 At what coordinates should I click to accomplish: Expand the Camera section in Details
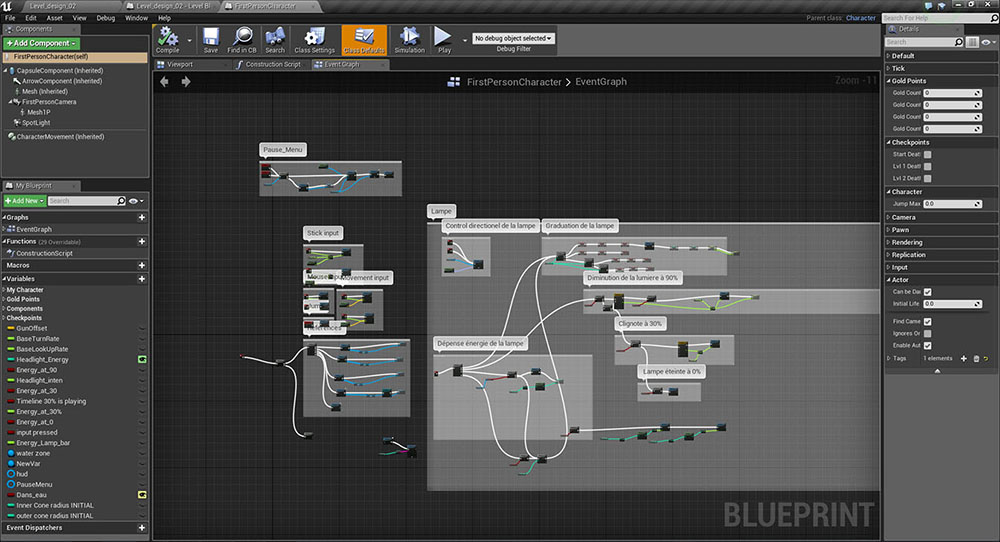903,217
